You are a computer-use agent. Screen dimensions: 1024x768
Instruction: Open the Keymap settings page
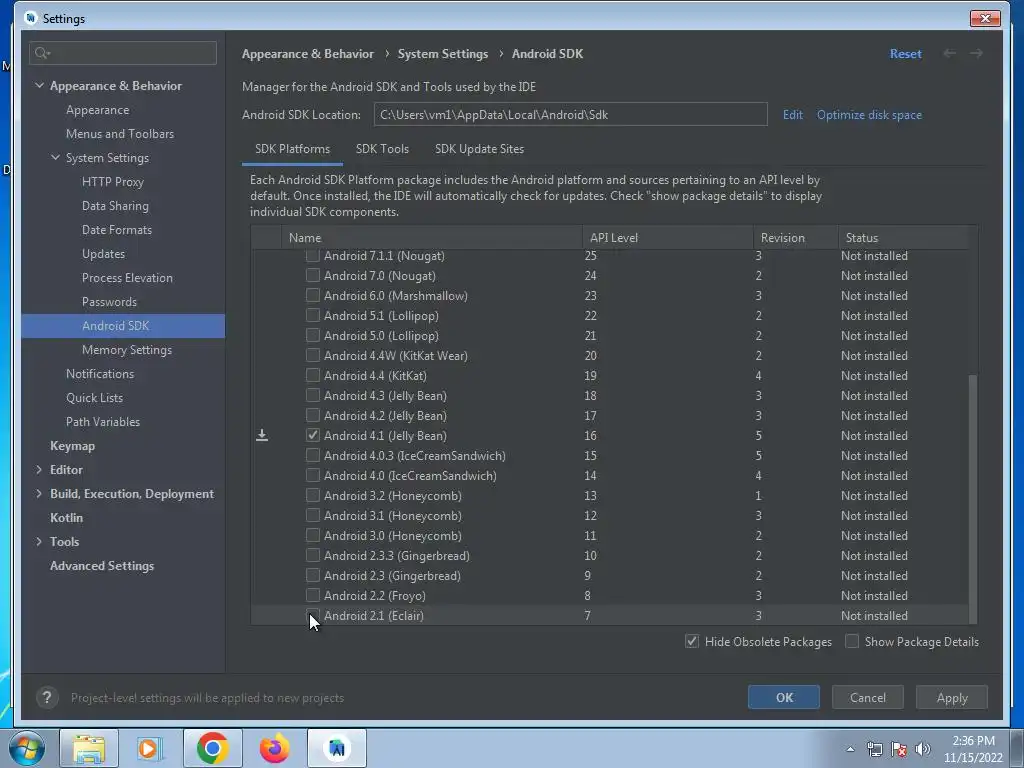[72, 445]
